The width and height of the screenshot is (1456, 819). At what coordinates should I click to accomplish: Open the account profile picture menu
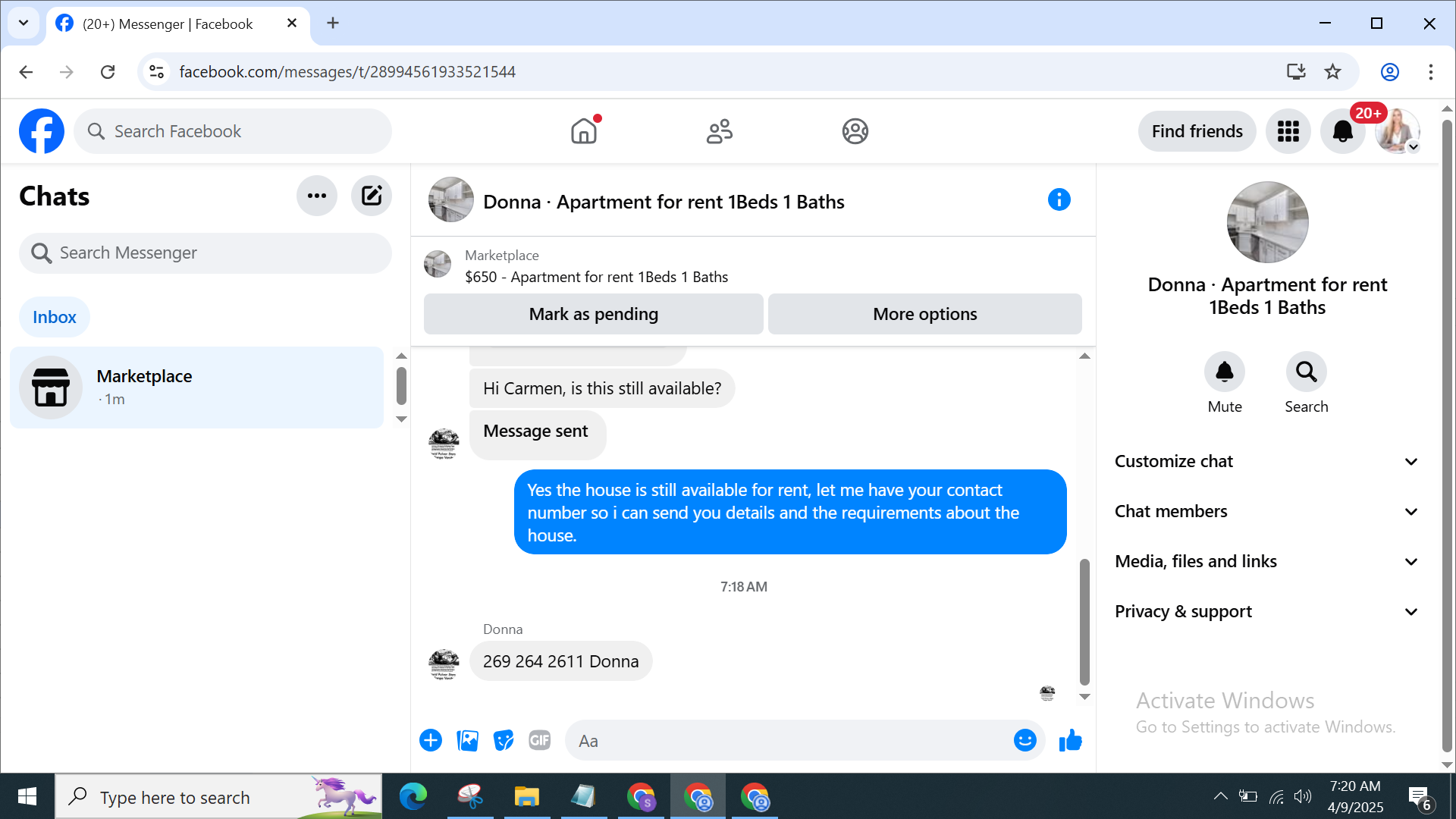[x=1397, y=131]
